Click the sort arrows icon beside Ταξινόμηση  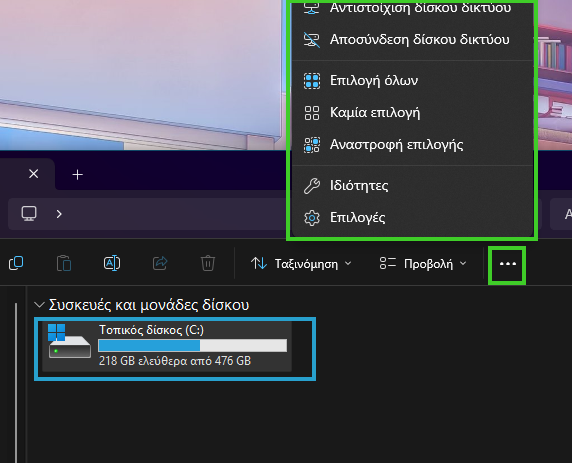pos(259,263)
